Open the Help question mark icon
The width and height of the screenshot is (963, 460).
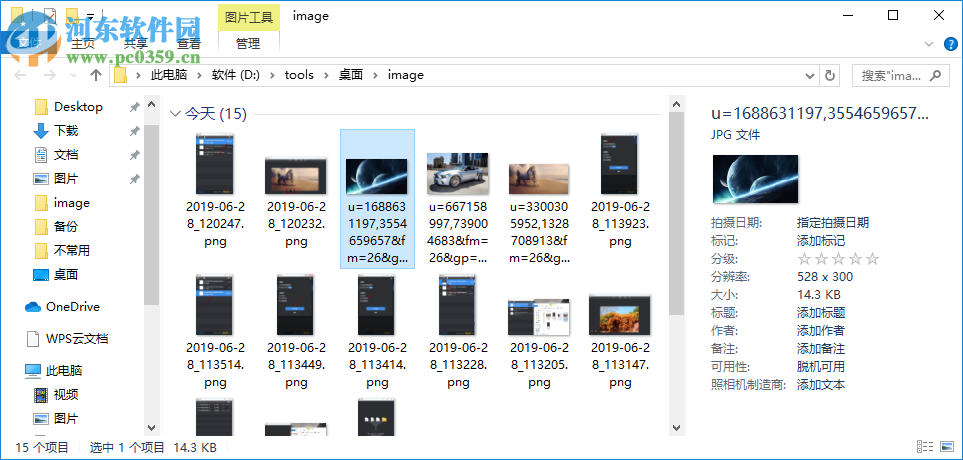(x=949, y=44)
